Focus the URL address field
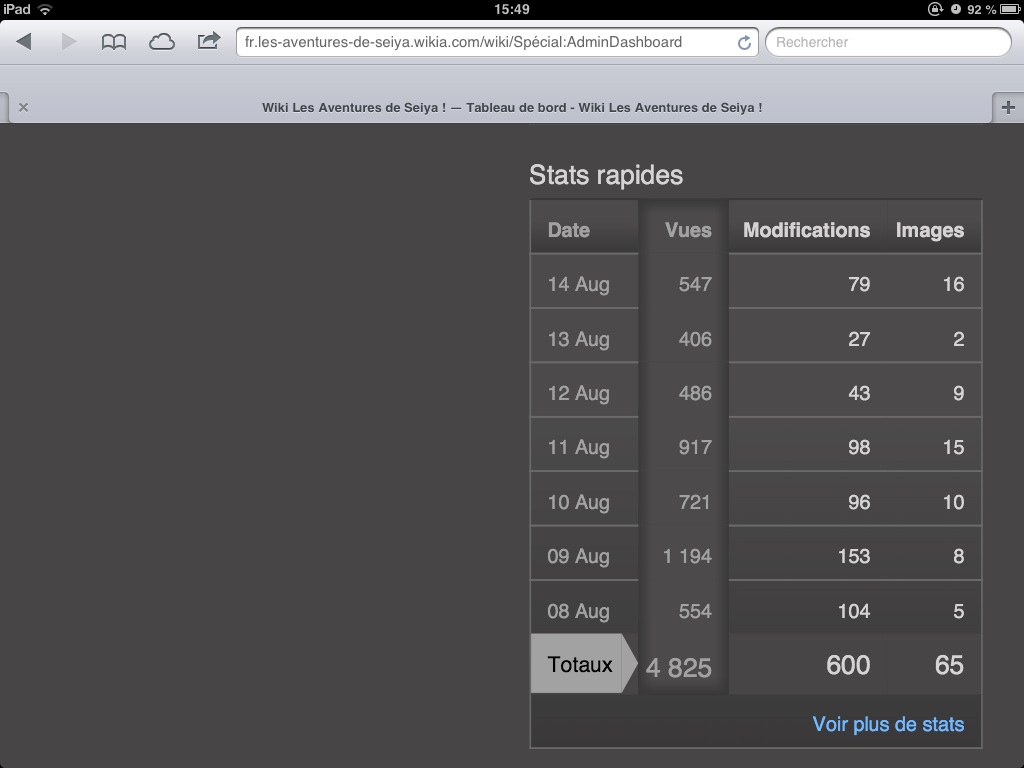The image size is (1024, 768). tap(497, 42)
